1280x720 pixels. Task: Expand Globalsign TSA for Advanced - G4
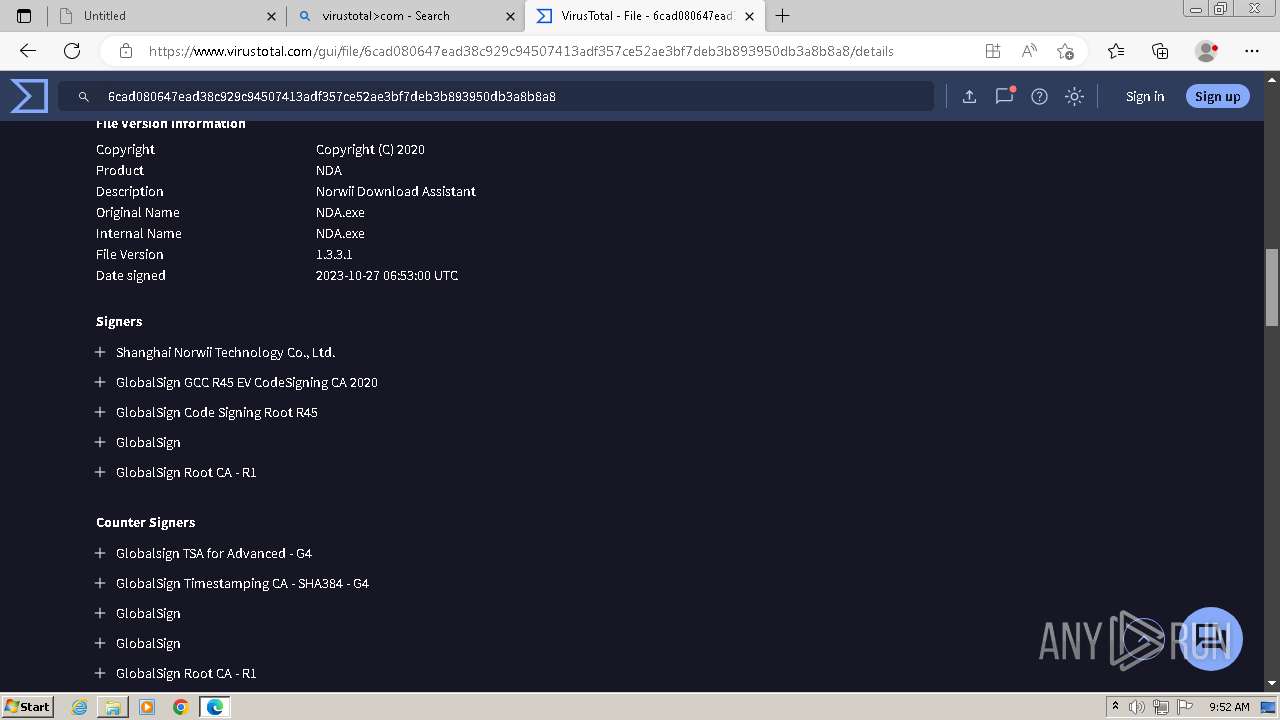click(x=100, y=553)
